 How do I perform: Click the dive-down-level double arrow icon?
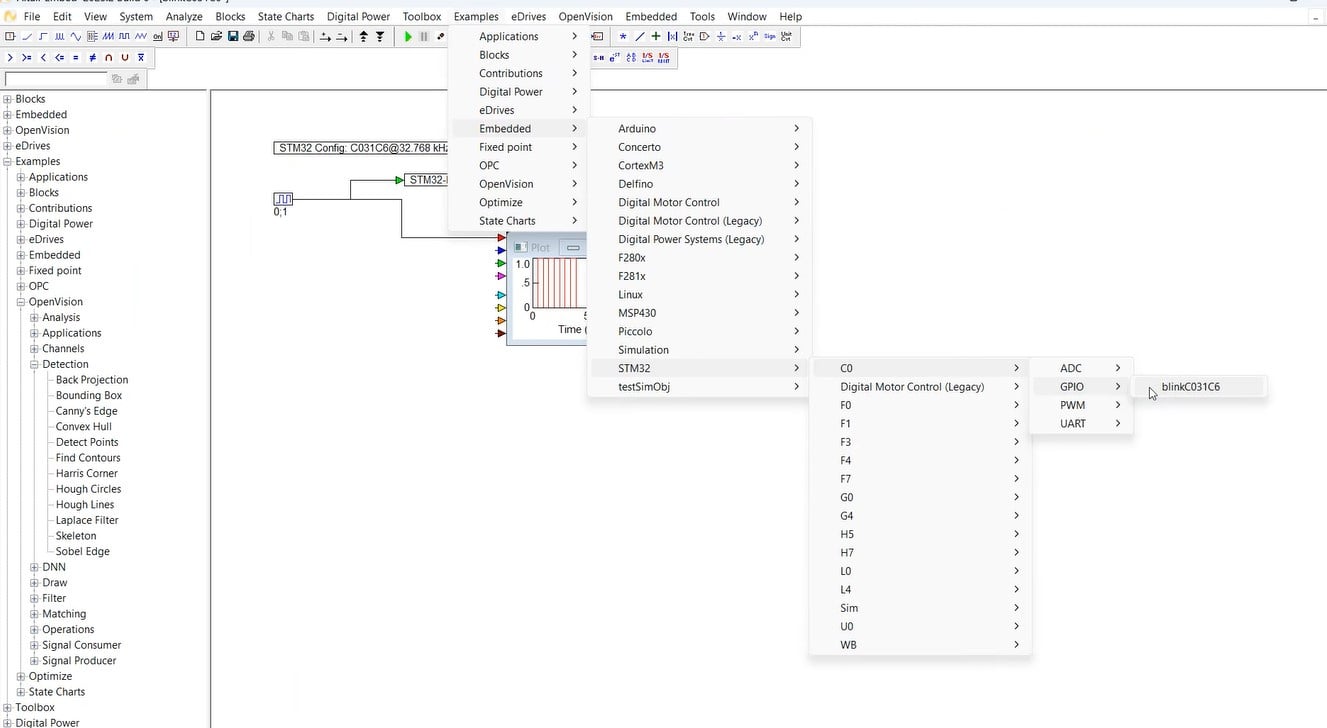(380, 36)
